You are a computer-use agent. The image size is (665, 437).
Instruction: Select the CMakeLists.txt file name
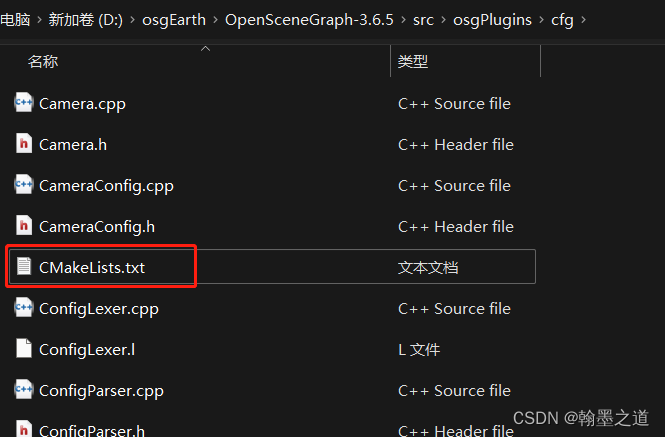92,268
